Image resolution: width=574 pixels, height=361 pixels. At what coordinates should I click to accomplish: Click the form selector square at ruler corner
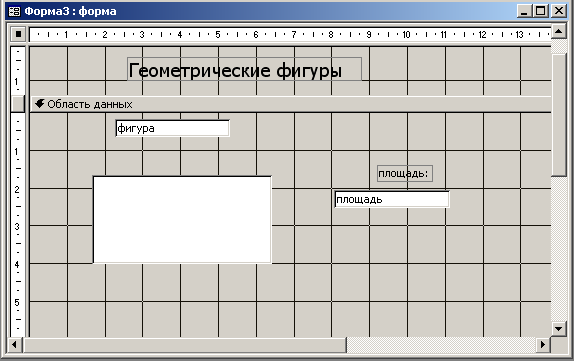point(18,34)
